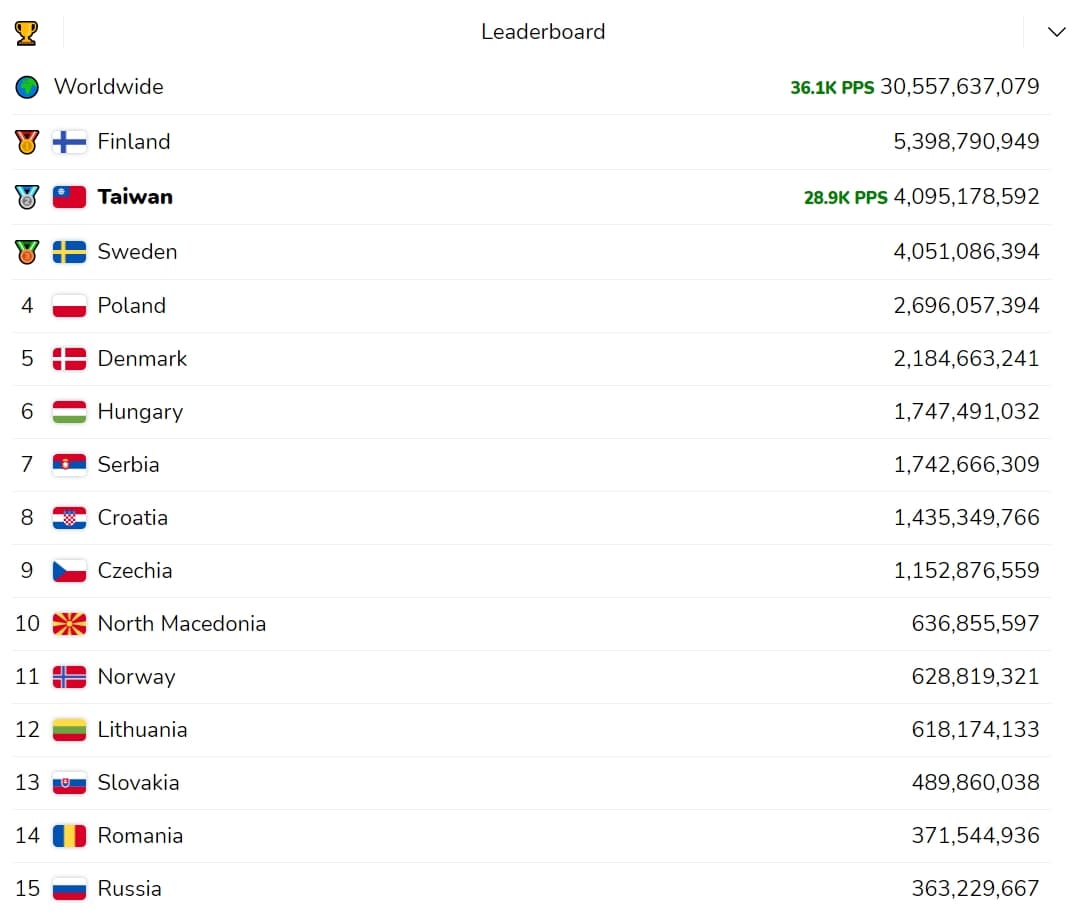The height and width of the screenshot is (911, 1068).
Task: Click Finland's gold medal icon
Action: pos(27,142)
